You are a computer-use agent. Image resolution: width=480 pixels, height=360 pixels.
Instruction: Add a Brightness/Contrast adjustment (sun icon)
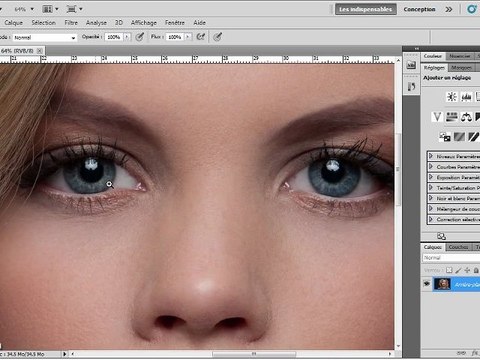[x=452, y=97]
